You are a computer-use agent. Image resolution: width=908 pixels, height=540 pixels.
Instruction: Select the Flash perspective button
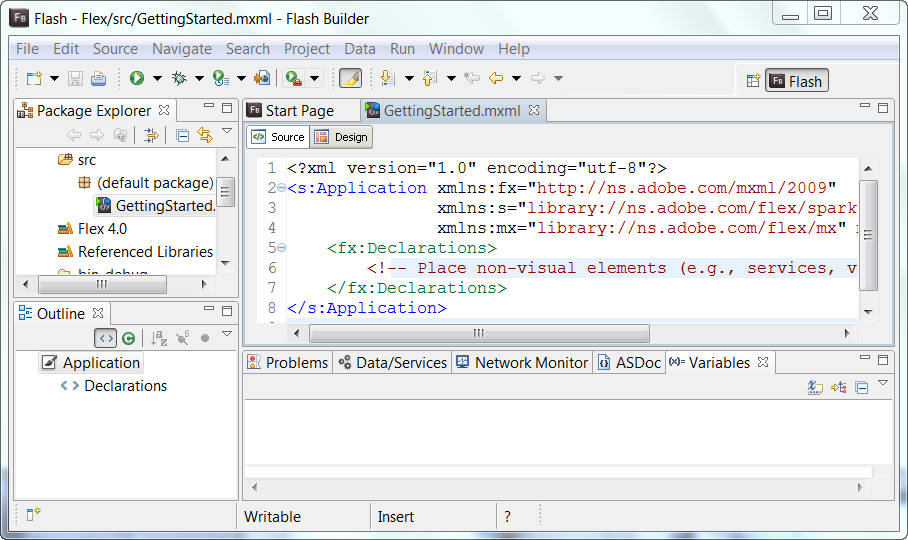click(x=797, y=81)
